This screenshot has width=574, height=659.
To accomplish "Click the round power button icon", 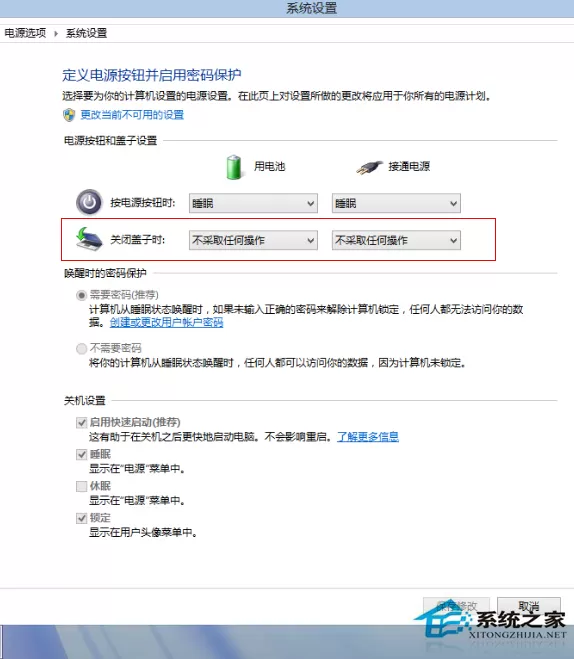I will [89, 203].
